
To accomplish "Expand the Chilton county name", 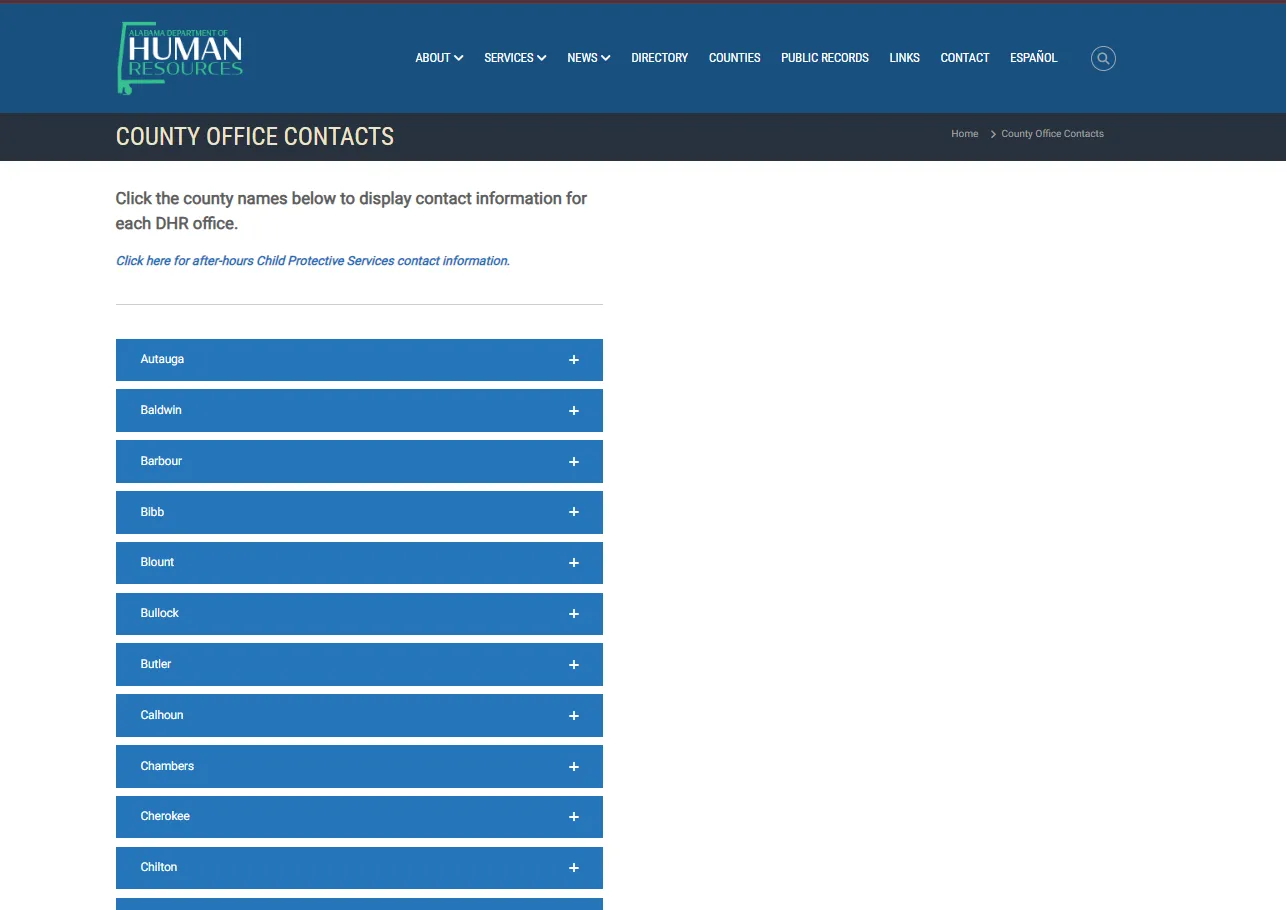I will point(159,867).
